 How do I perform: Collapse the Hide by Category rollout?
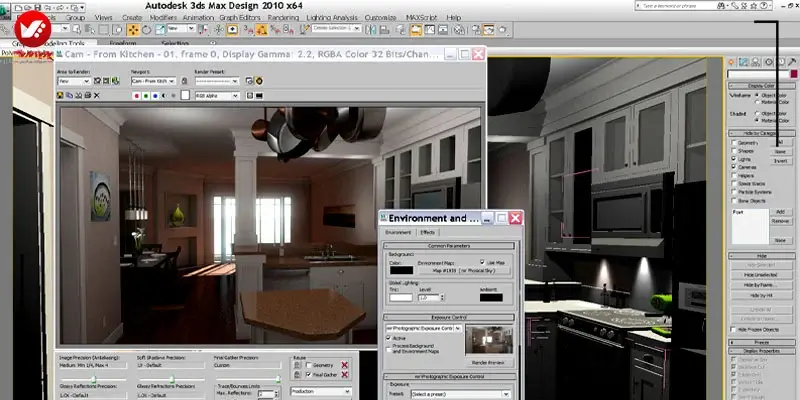[x=761, y=133]
